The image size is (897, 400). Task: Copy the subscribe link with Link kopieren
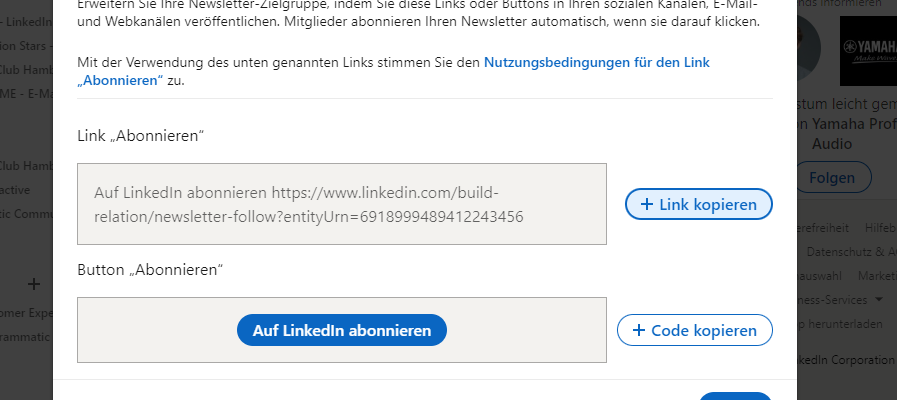tap(698, 204)
